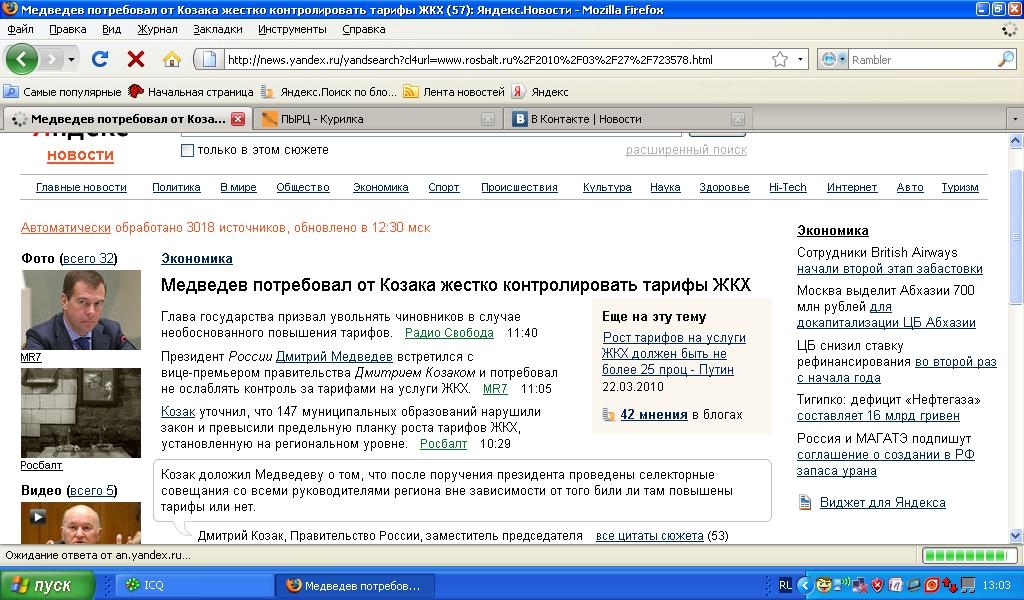Click the page scrollbar down arrow
1024x600 pixels.
pyautogui.click(x=1016, y=535)
